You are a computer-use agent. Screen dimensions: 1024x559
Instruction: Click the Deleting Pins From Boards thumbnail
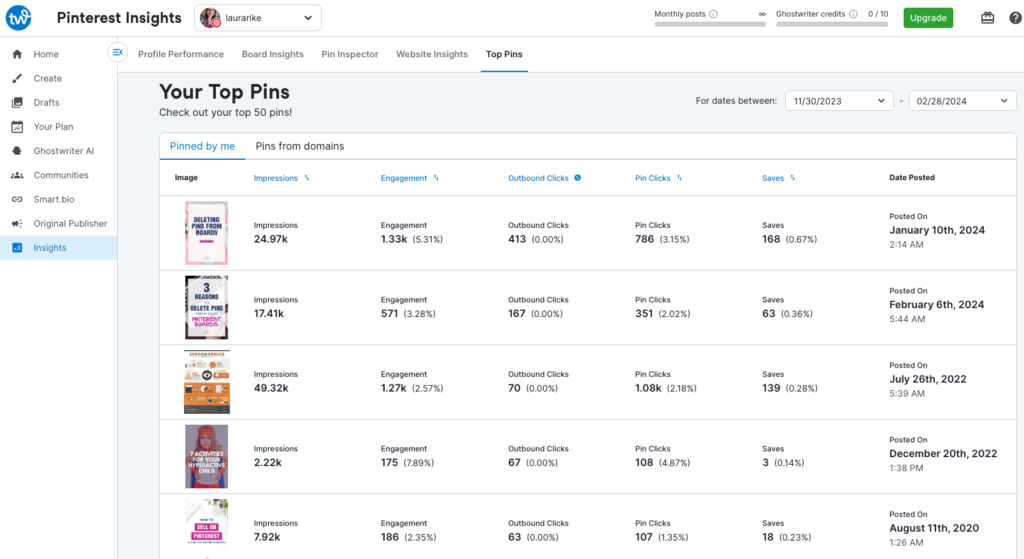pos(206,233)
